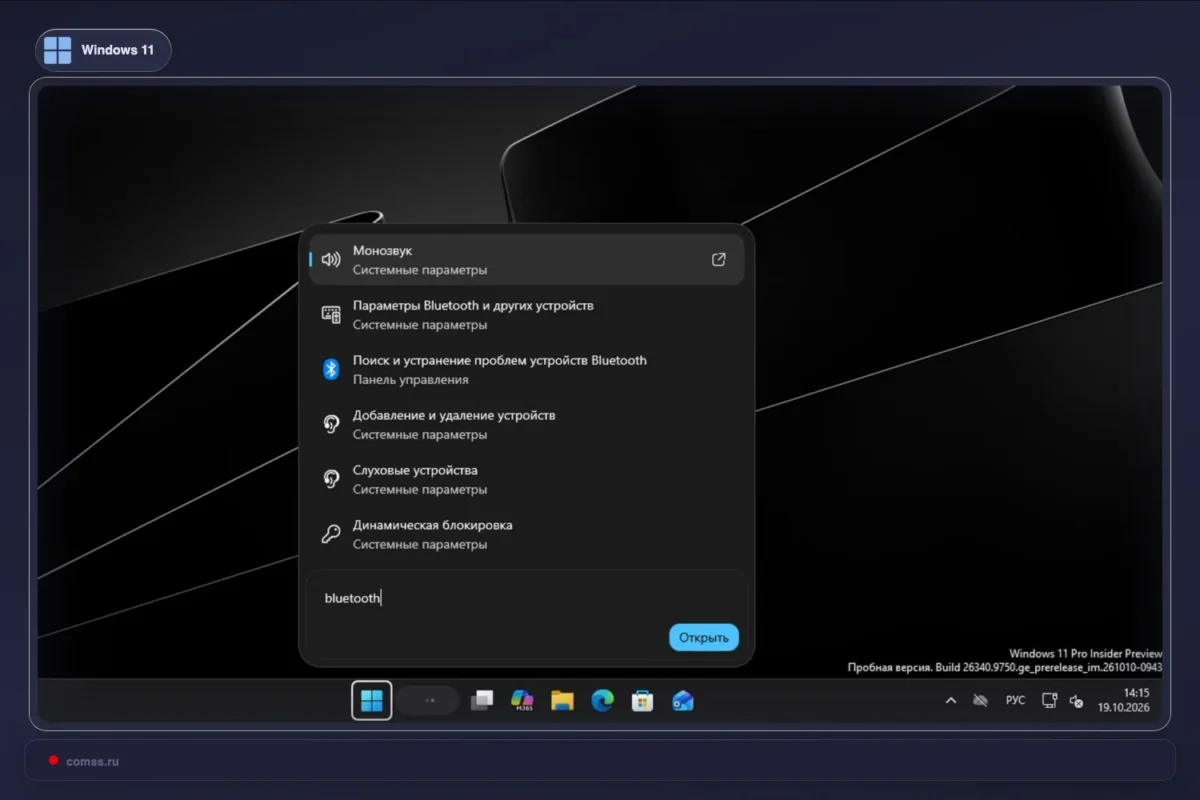Select the Слуховые устройства result

(x=526, y=480)
